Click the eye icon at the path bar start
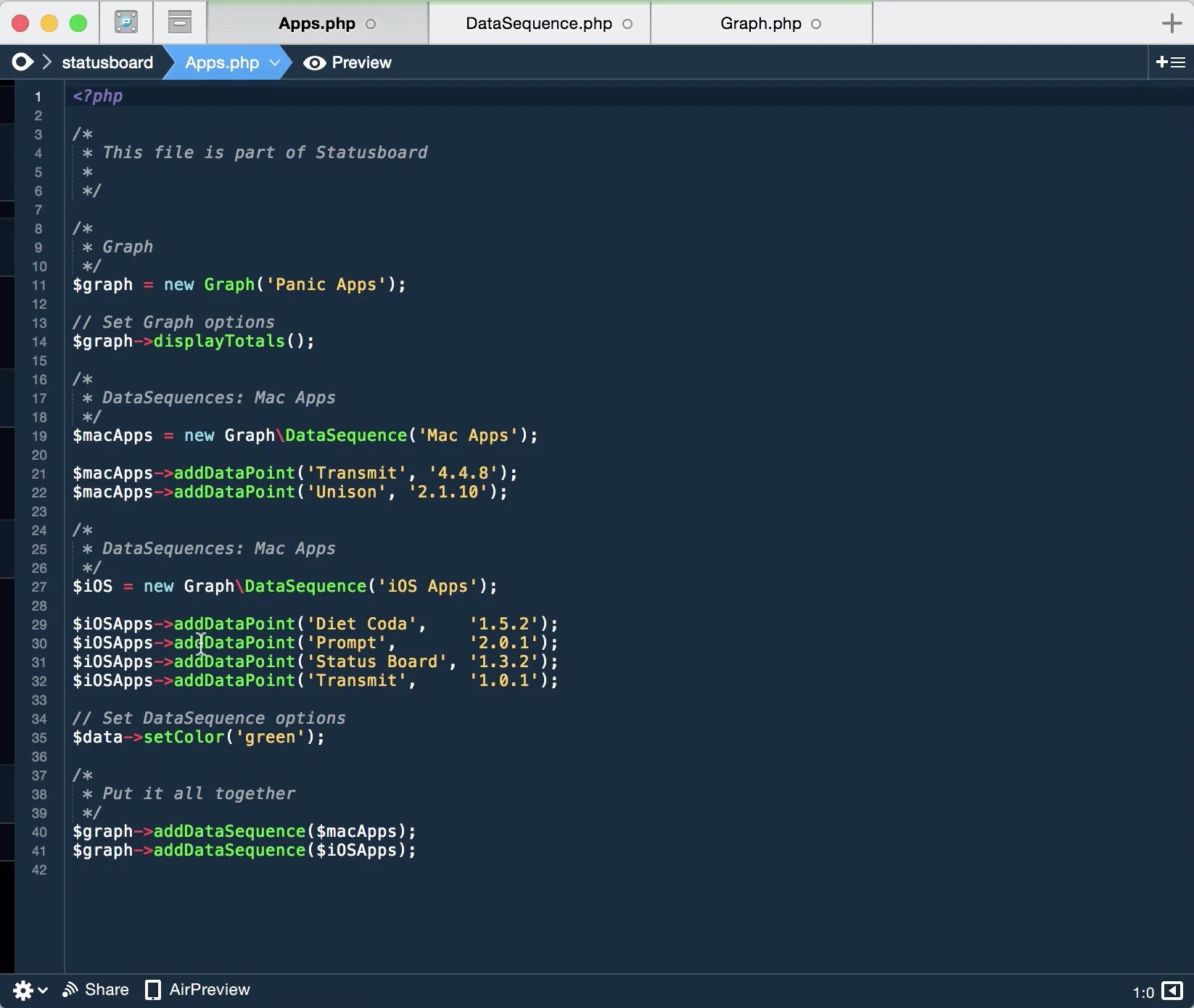 (x=22, y=62)
